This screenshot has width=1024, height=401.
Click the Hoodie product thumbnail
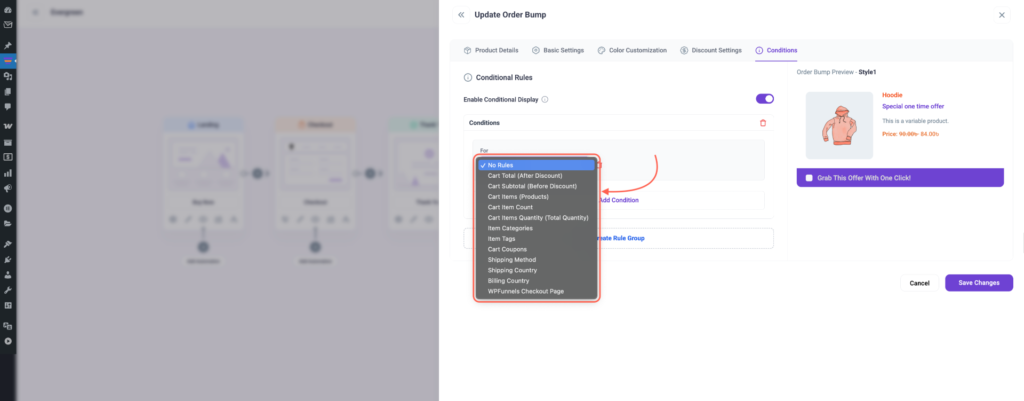click(x=839, y=125)
